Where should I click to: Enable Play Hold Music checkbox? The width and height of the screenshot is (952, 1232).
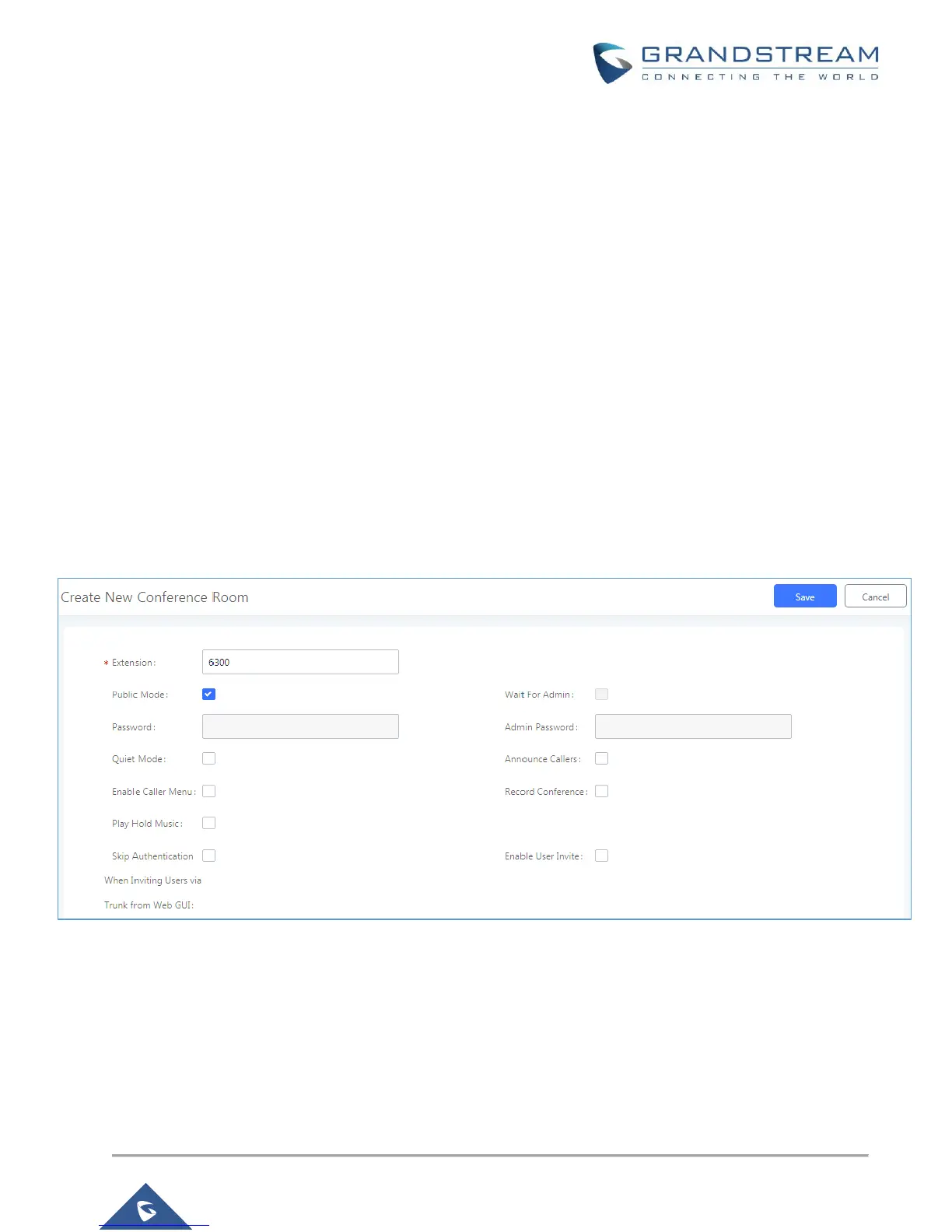pyautogui.click(x=208, y=823)
